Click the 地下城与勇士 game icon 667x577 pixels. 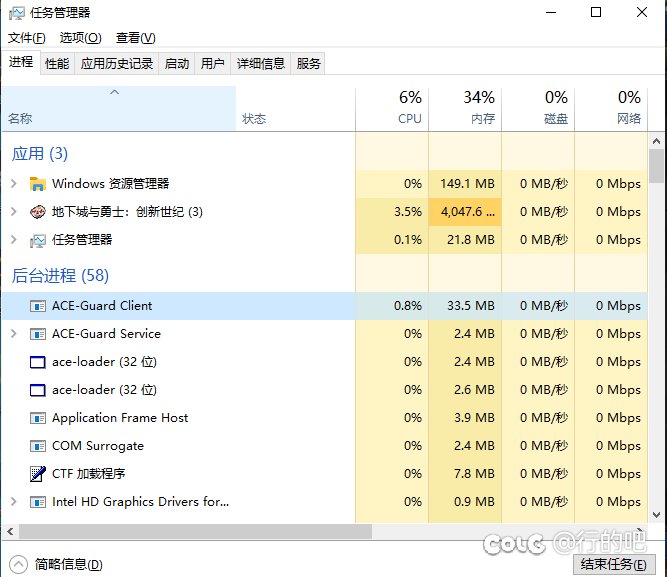38,212
